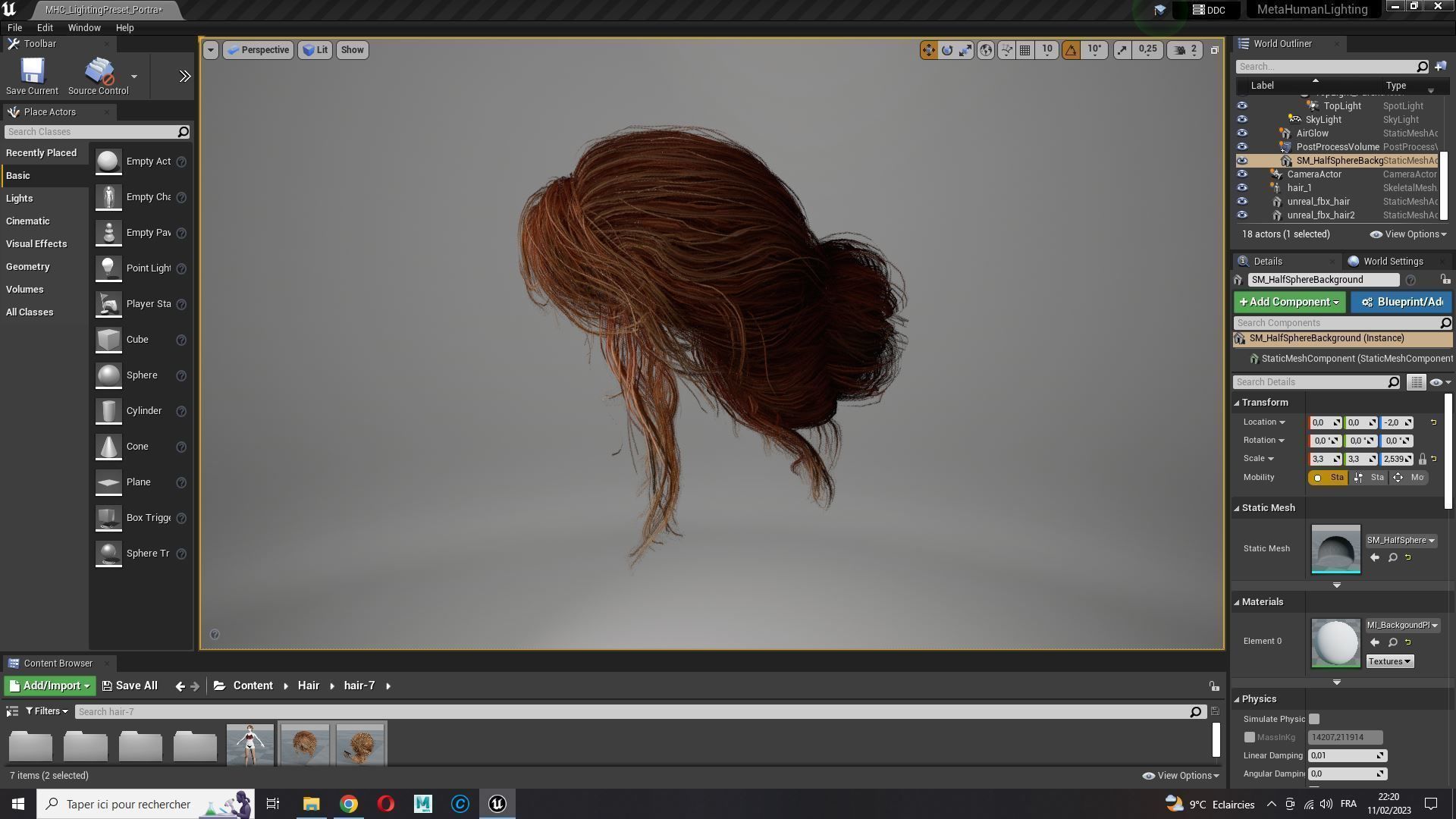Toggle scale snapping icon in viewport
The height and width of the screenshot is (819, 1456).
[x=1122, y=50]
